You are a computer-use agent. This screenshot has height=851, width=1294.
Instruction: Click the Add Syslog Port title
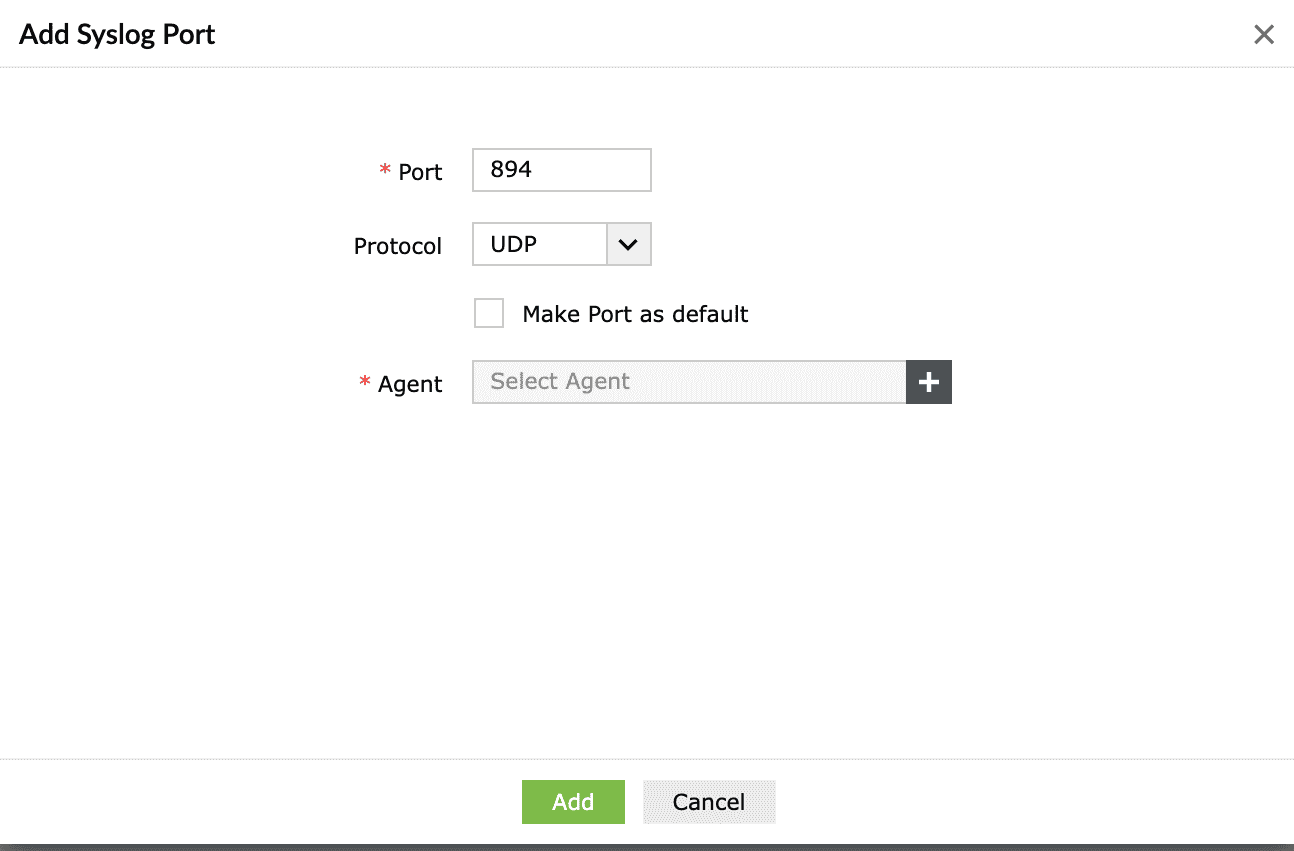coord(116,33)
